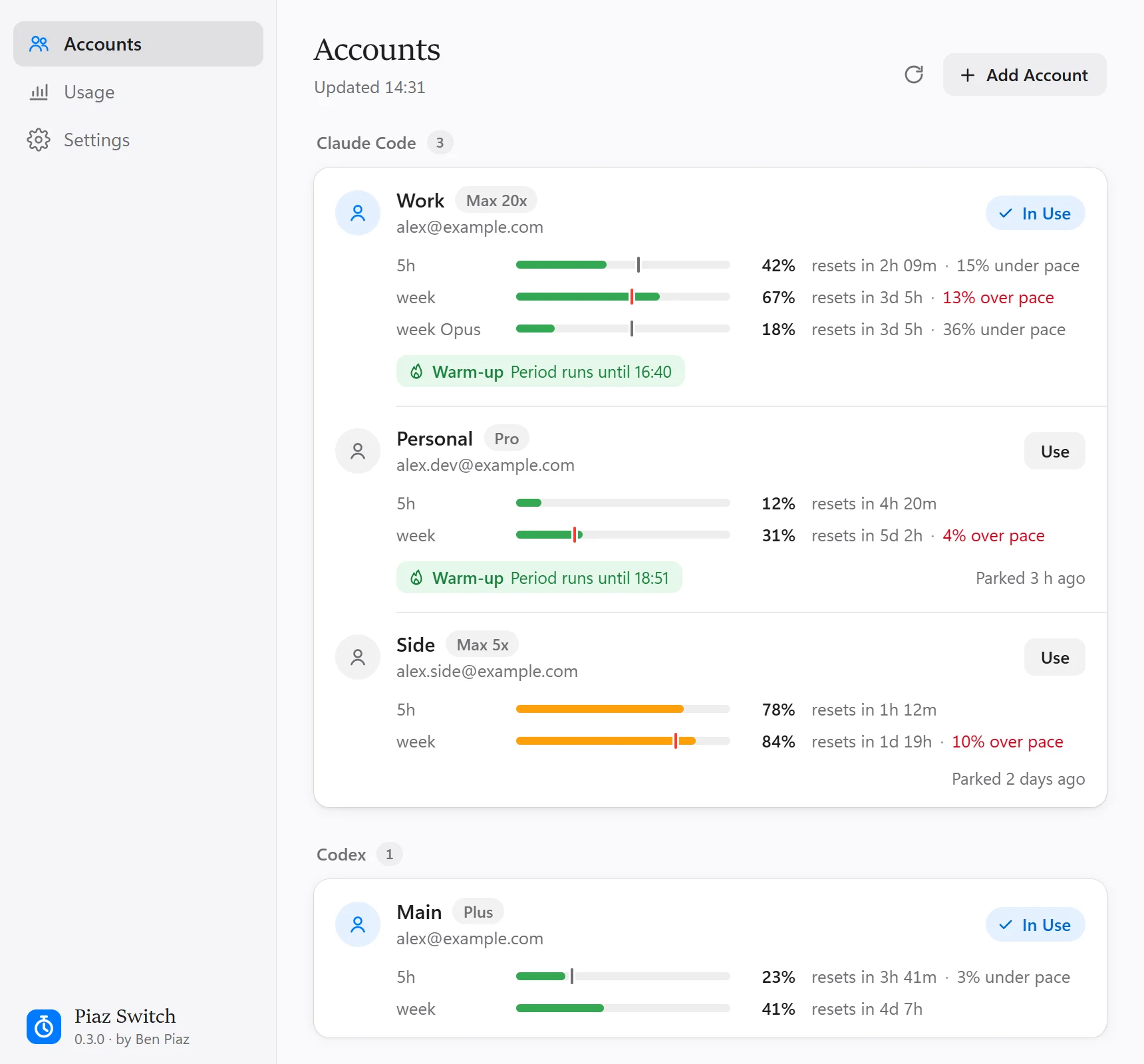Image resolution: width=1144 pixels, height=1064 pixels.
Task: Open the Accounts sidebar section
Action: 138,44
